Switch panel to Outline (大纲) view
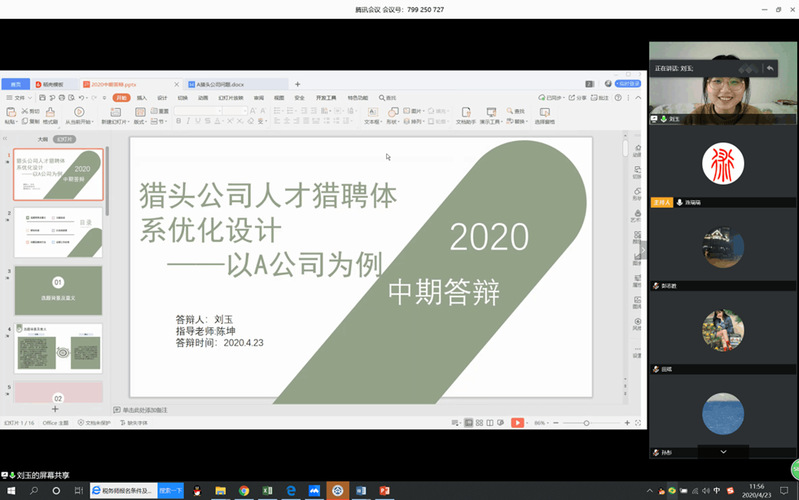 tap(42, 139)
